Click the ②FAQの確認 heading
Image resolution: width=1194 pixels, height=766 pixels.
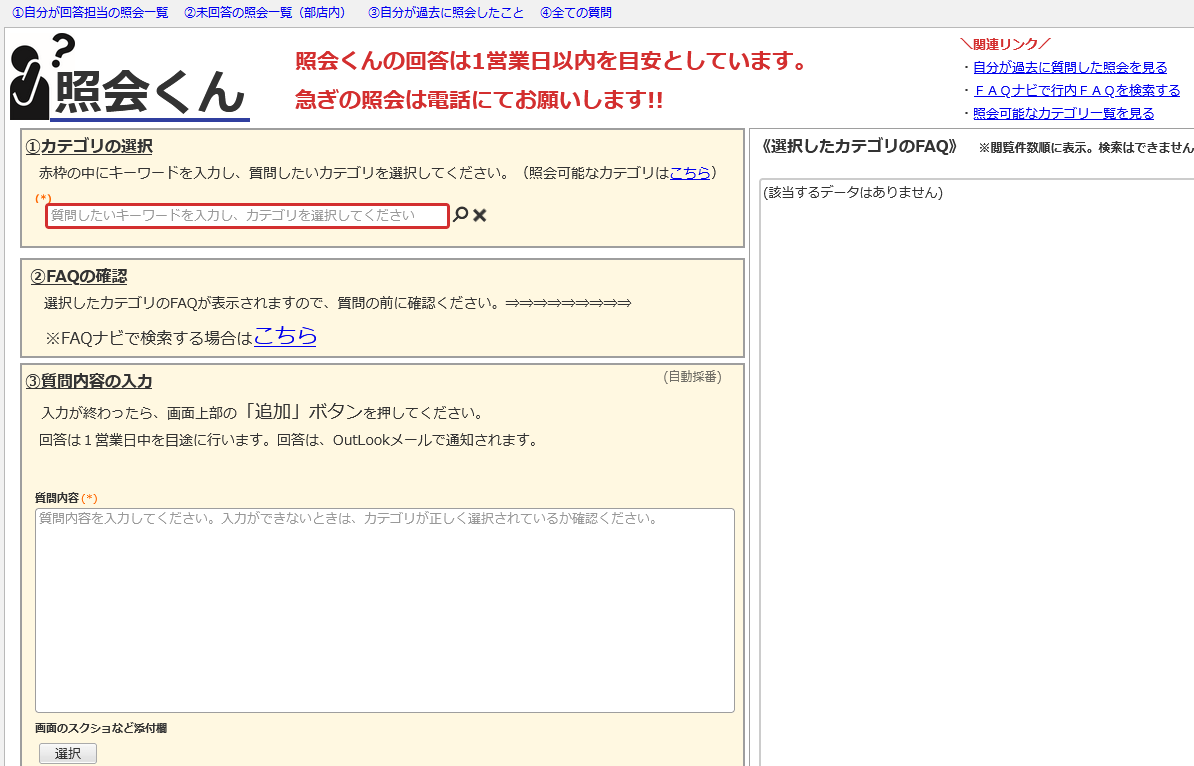pos(79,276)
